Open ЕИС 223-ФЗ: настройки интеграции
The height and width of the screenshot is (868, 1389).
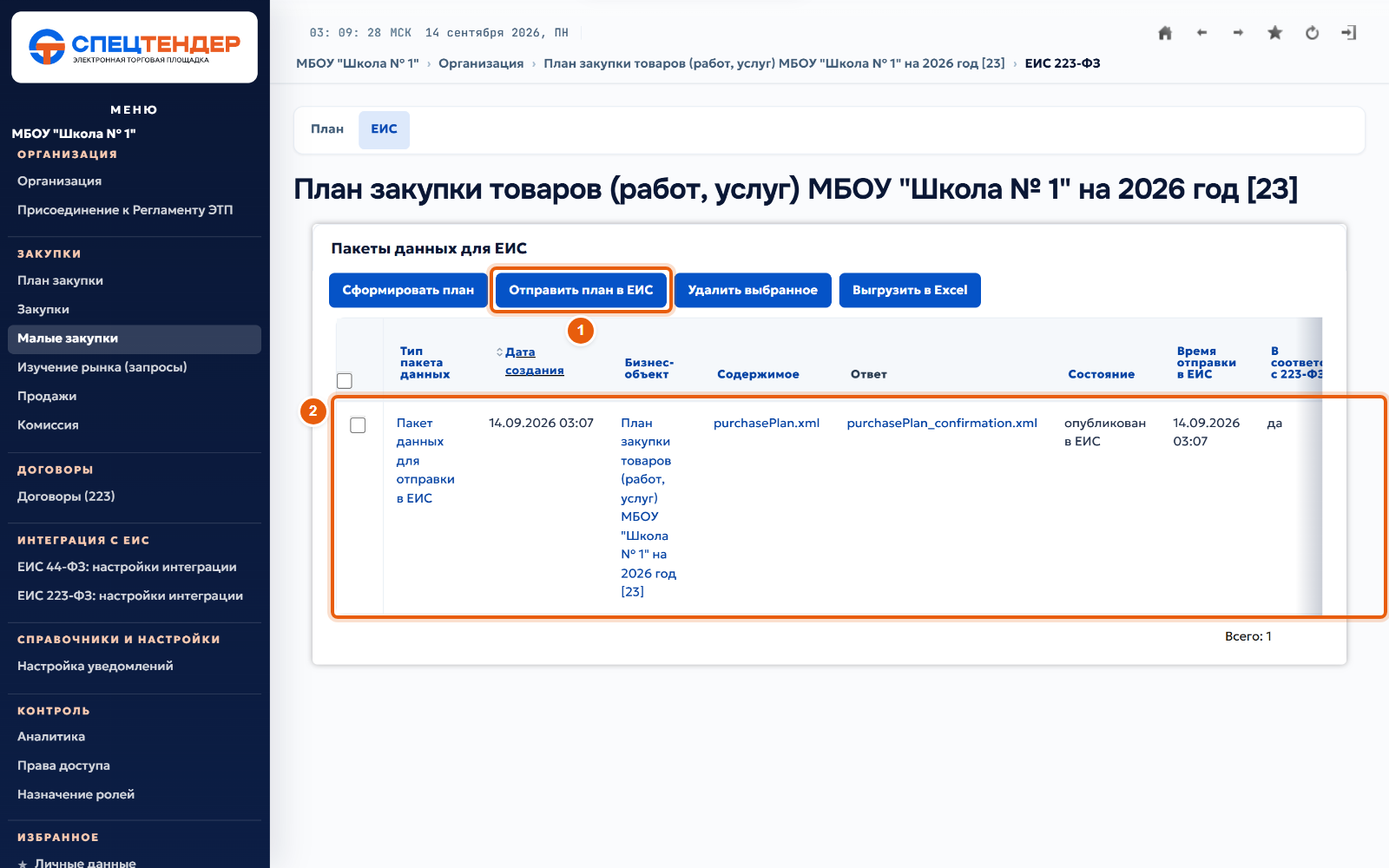[x=135, y=595]
